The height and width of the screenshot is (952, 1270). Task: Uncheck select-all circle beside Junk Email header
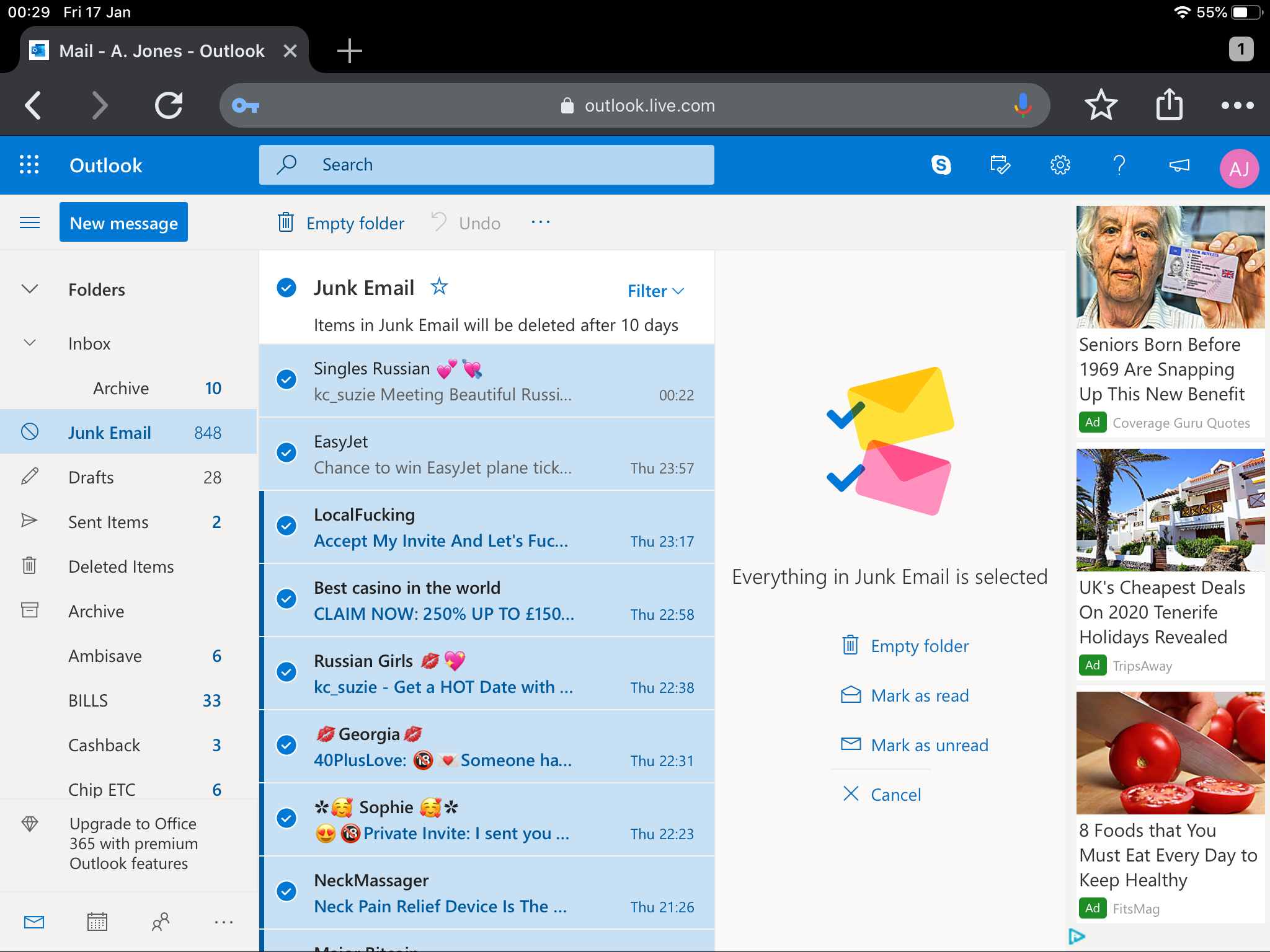click(286, 288)
